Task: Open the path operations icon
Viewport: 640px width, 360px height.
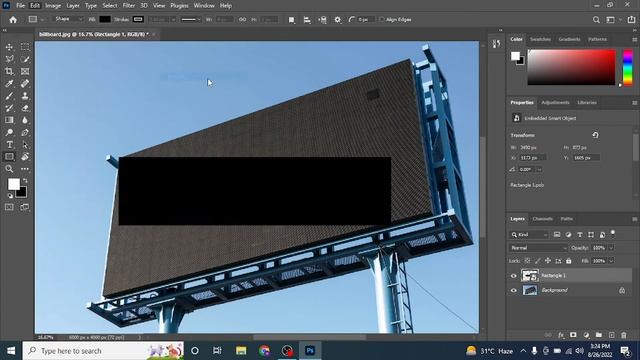Action: click(291, 20)
